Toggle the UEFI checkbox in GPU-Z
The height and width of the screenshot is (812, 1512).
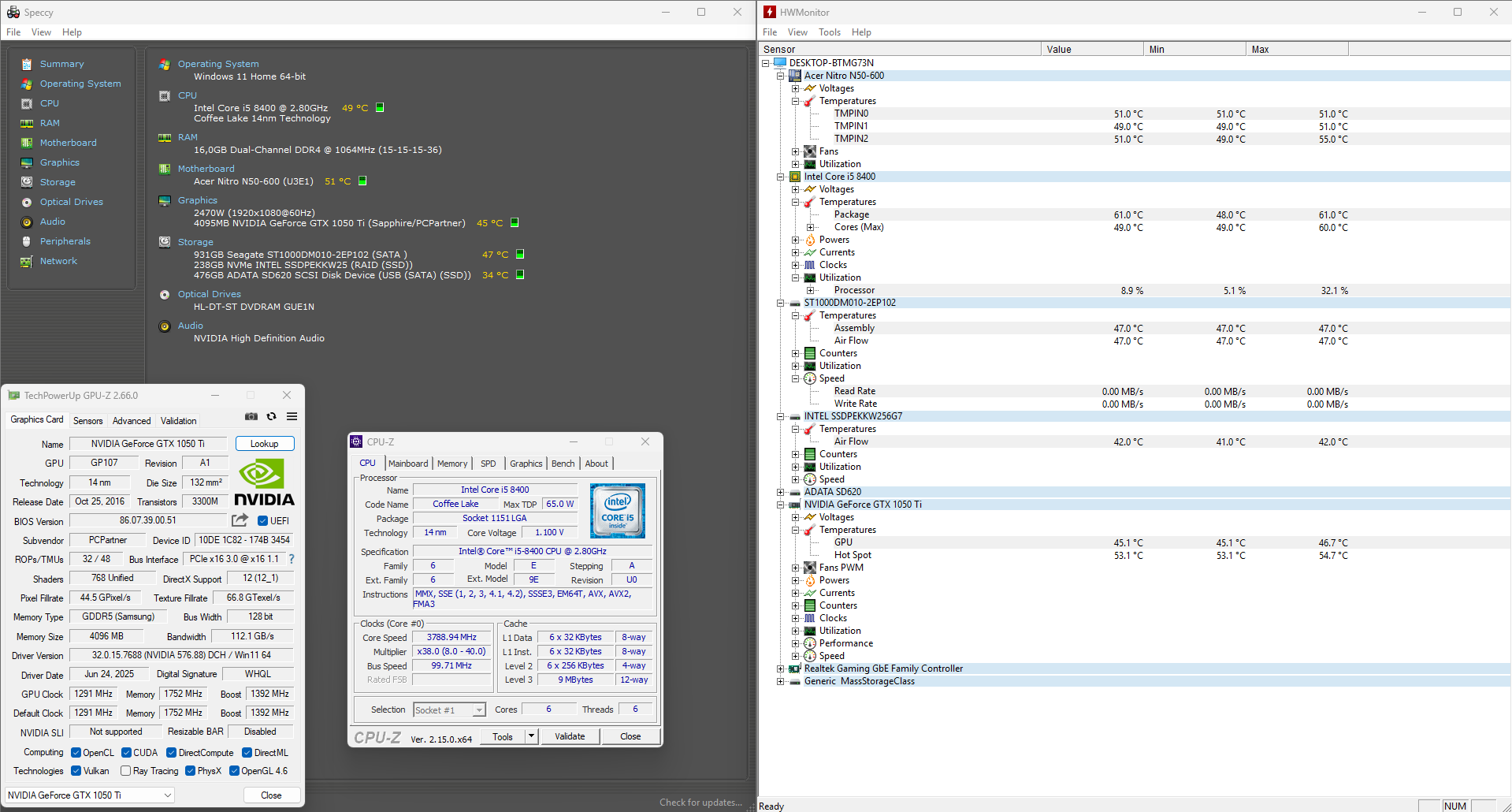(x=263, y=520)
